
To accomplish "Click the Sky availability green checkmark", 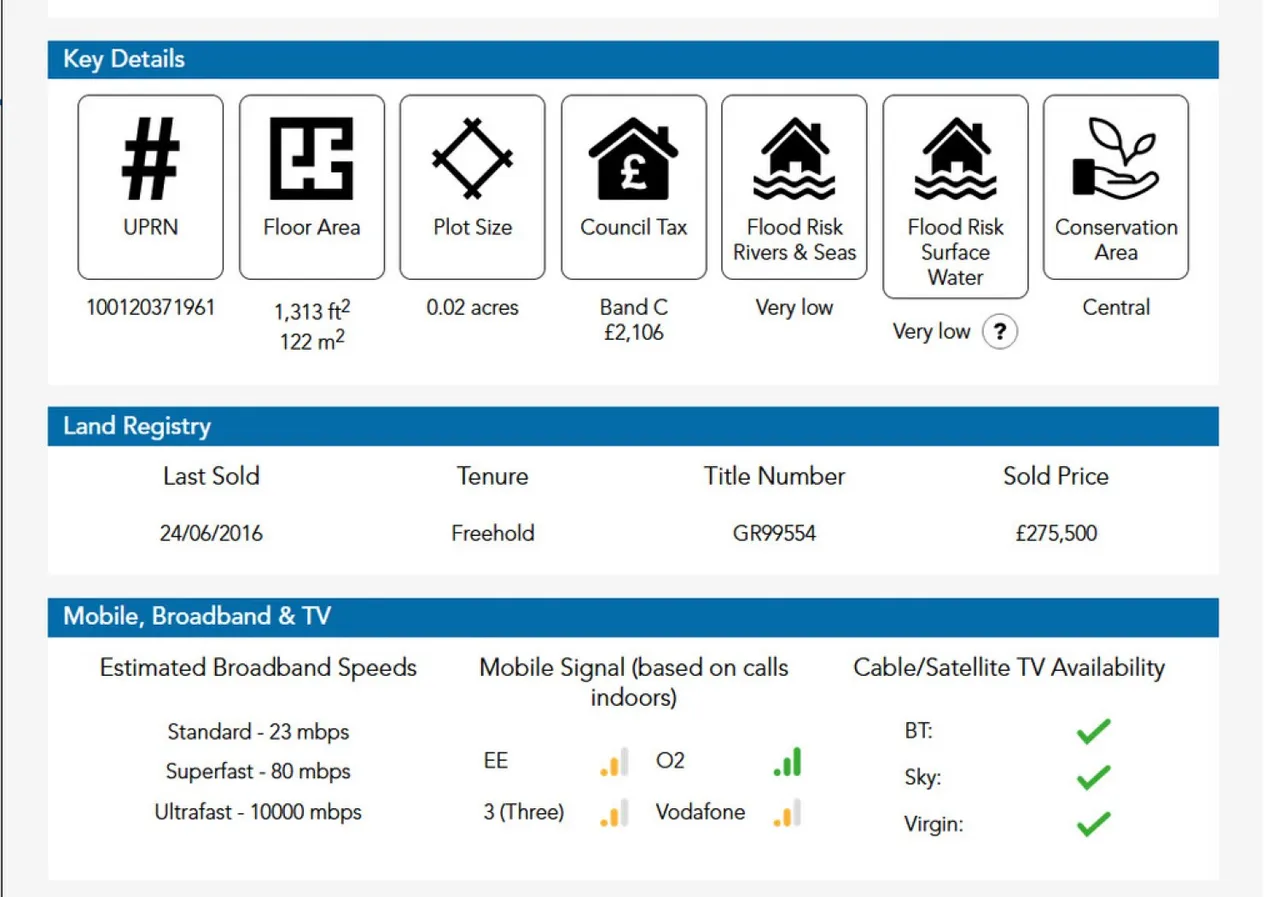I will coord(1094,778).
